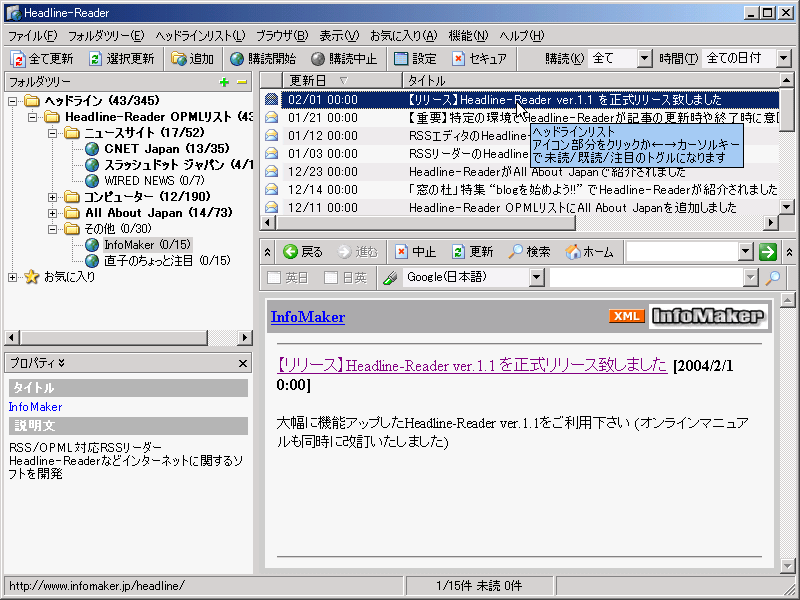Stop subscription with 購読中止 icon

click(318, 59)
